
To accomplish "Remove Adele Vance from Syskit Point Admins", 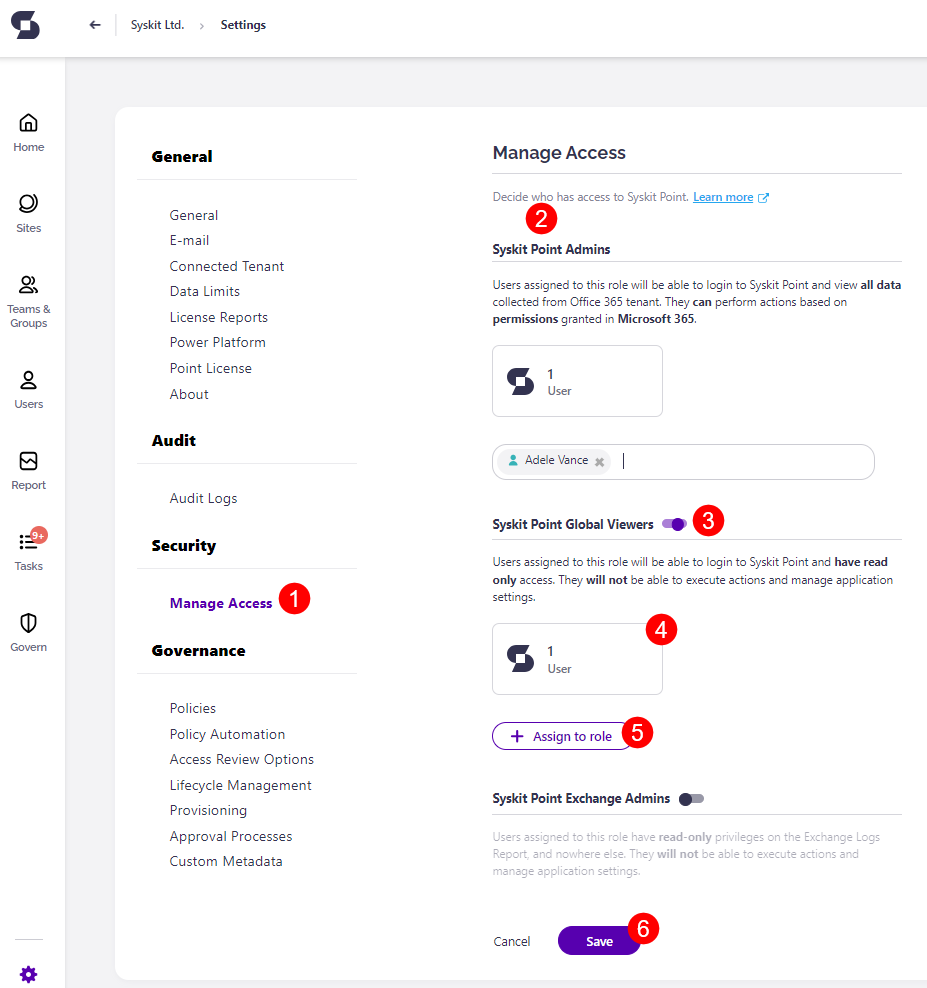I will click(x=598, y=461).
